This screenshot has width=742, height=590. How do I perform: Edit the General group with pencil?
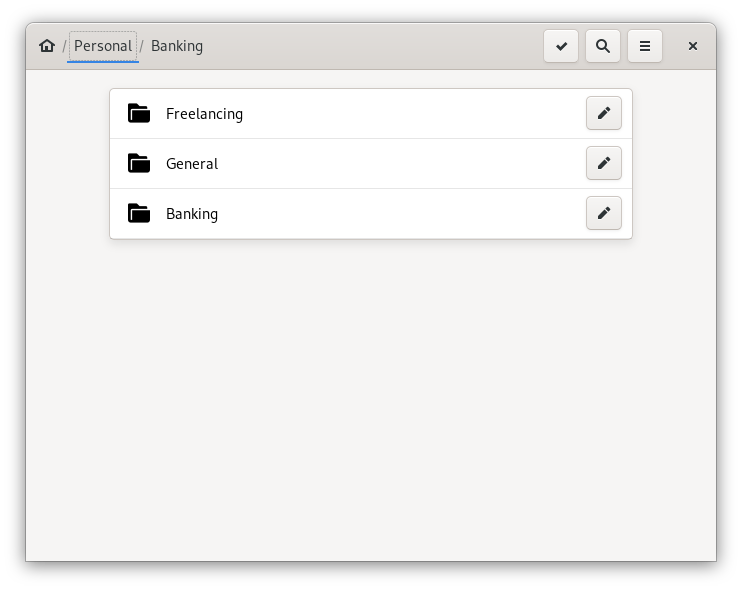point(604,163)
